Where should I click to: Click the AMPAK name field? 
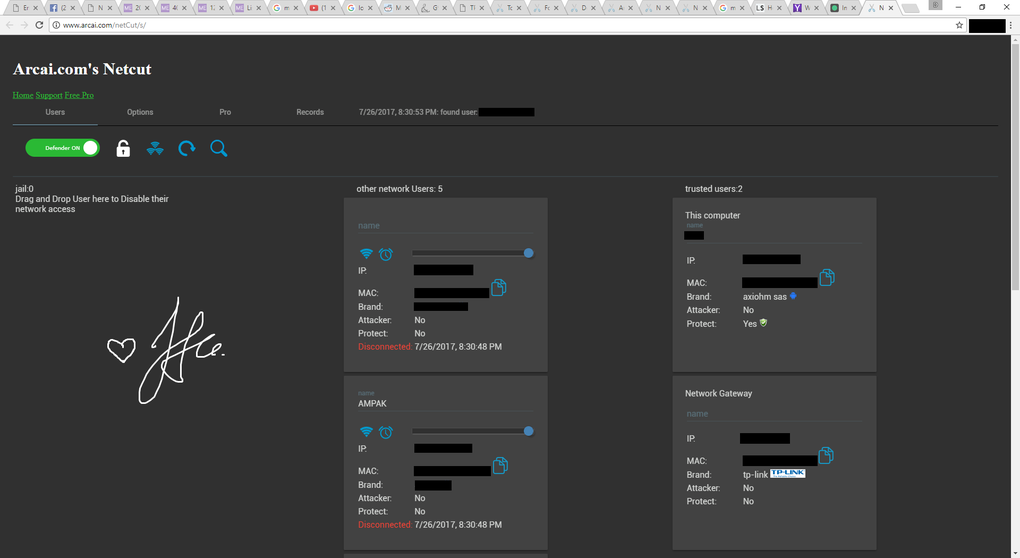pos(446,403)
